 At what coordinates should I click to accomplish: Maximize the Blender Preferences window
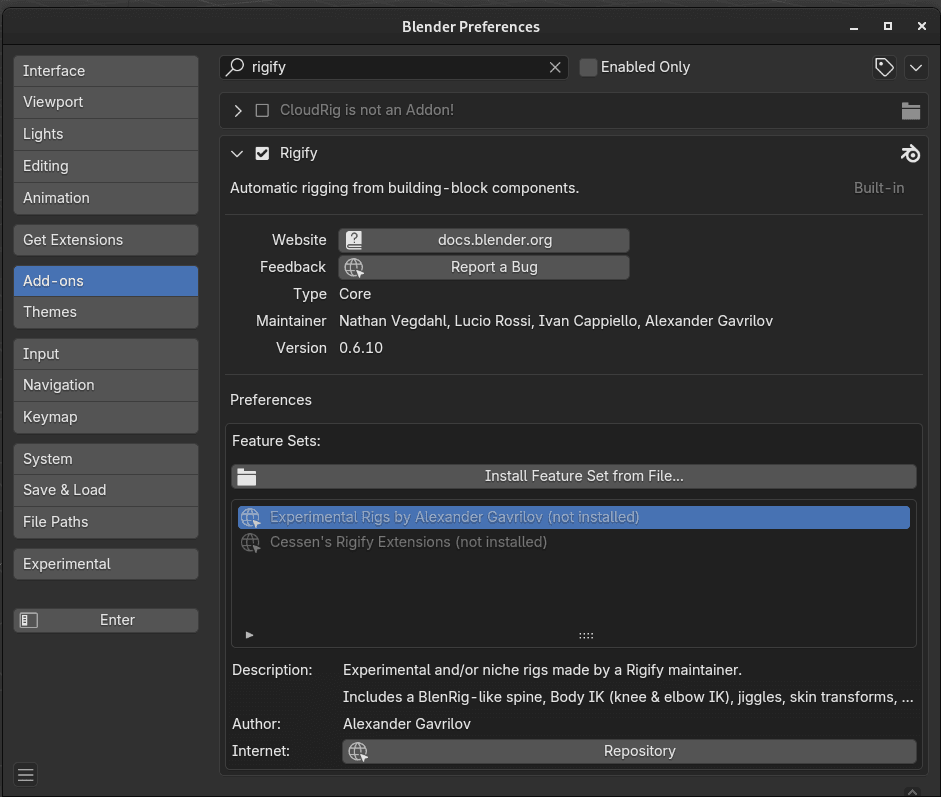tap(888, 26)
